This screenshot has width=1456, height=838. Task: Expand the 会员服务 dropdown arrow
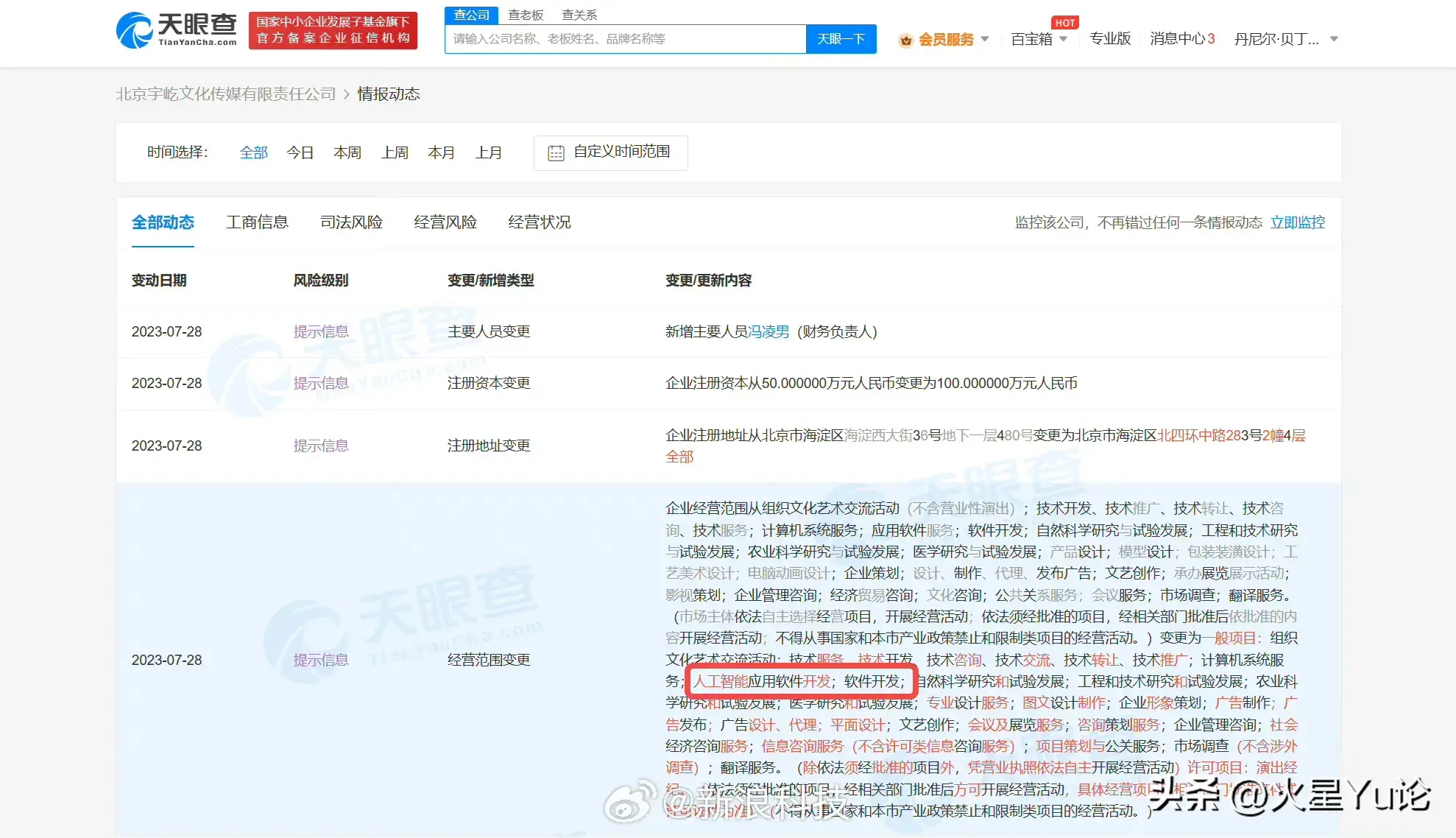coord(985,39)
